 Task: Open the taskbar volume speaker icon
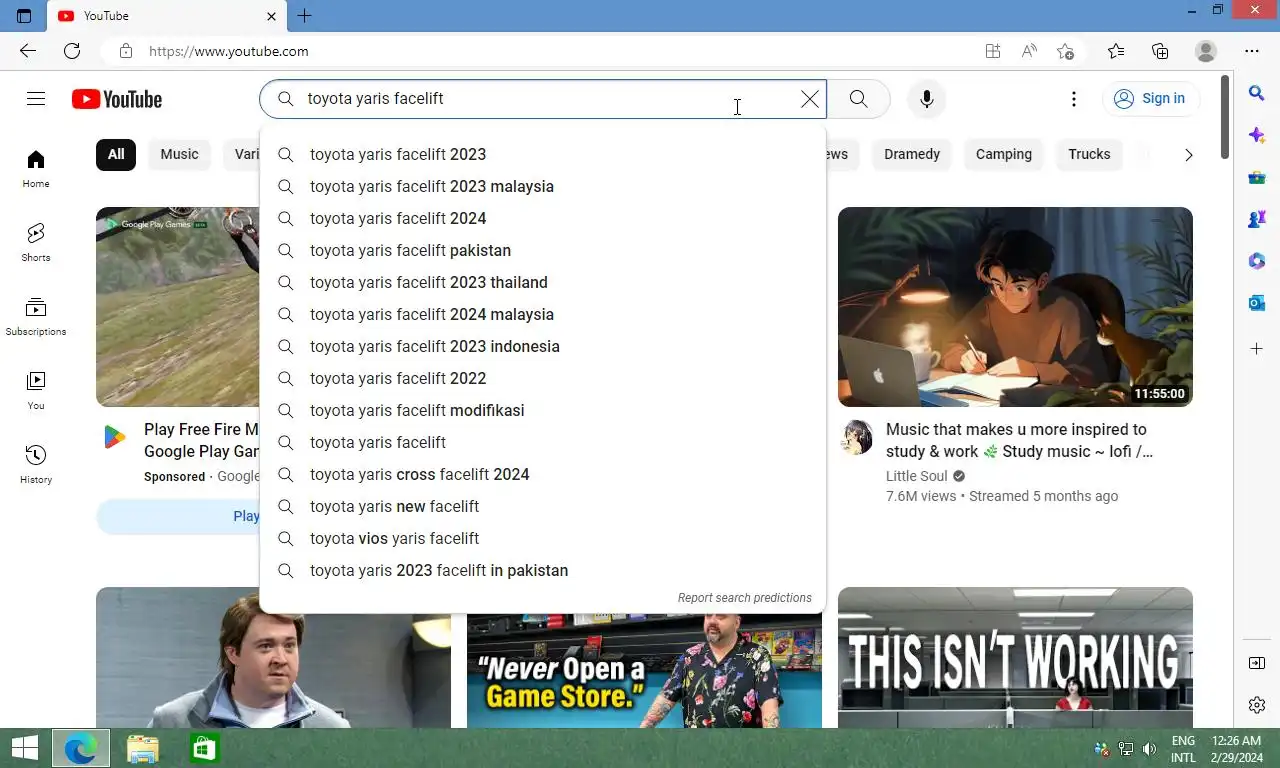1150,749
